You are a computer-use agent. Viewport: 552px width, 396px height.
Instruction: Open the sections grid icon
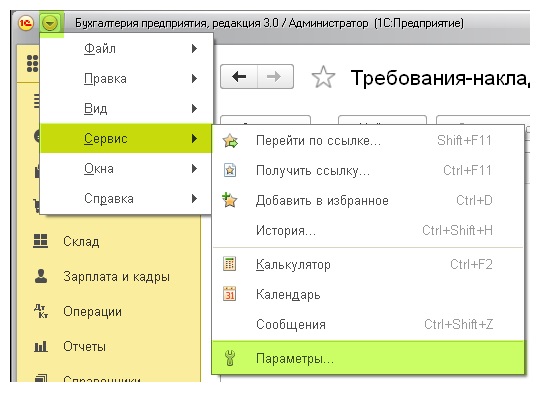pos(32,64)
